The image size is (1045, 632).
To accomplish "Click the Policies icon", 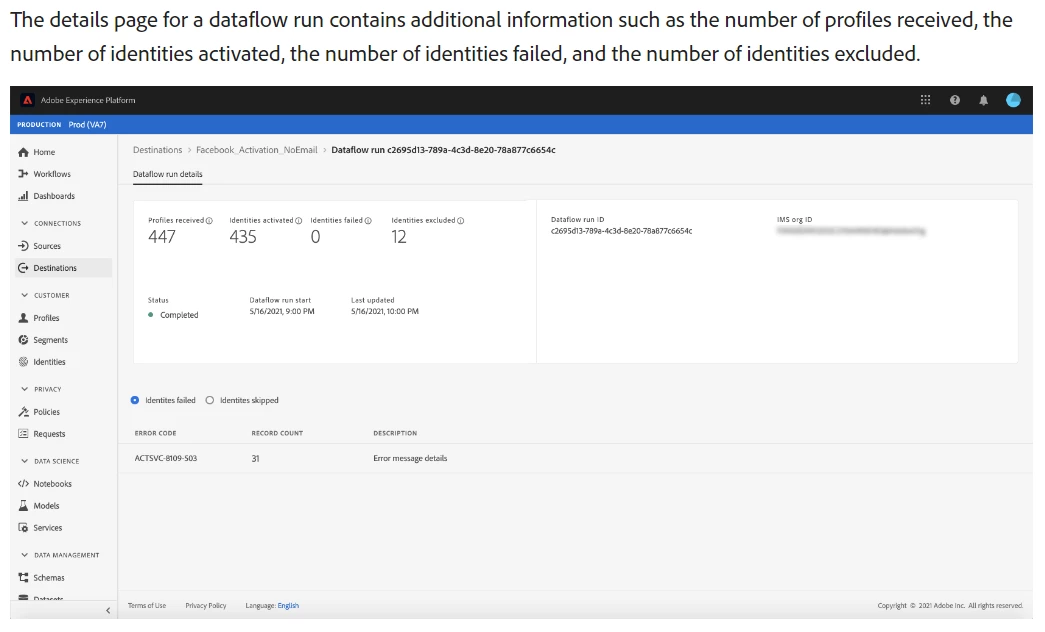I will [23, 412].
